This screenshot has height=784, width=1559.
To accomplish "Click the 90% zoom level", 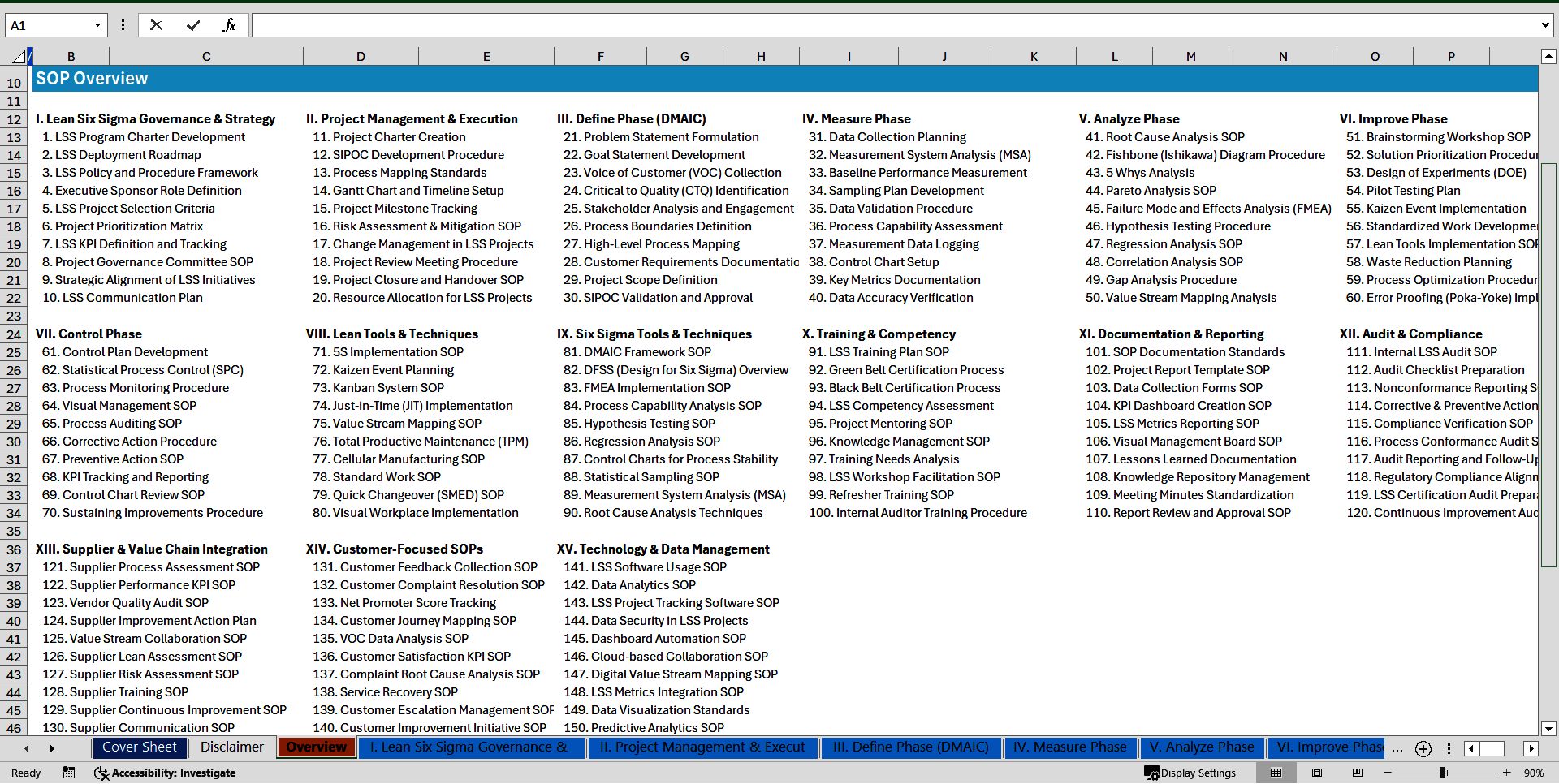I will (1533, 773).
